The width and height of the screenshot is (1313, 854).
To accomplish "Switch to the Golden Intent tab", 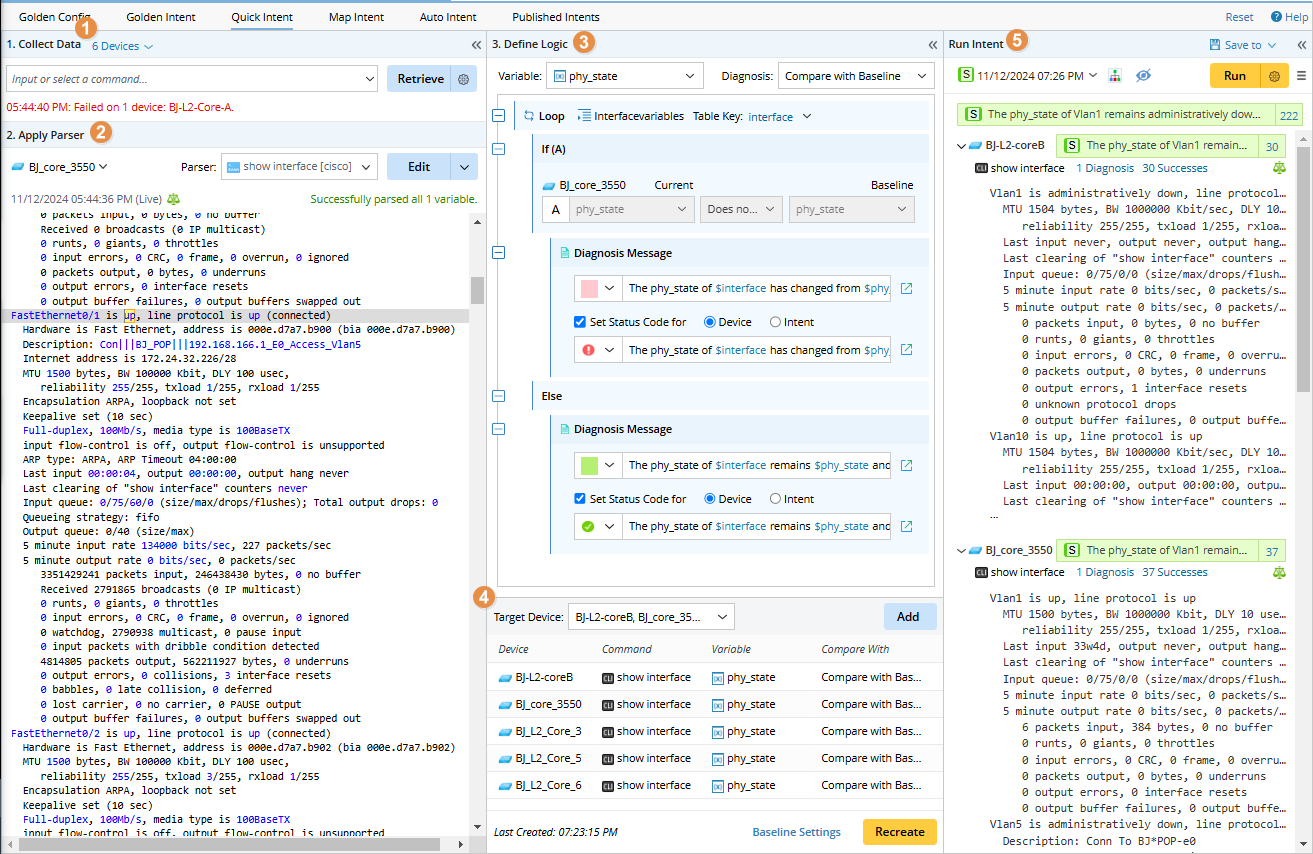I will point(161,17).
